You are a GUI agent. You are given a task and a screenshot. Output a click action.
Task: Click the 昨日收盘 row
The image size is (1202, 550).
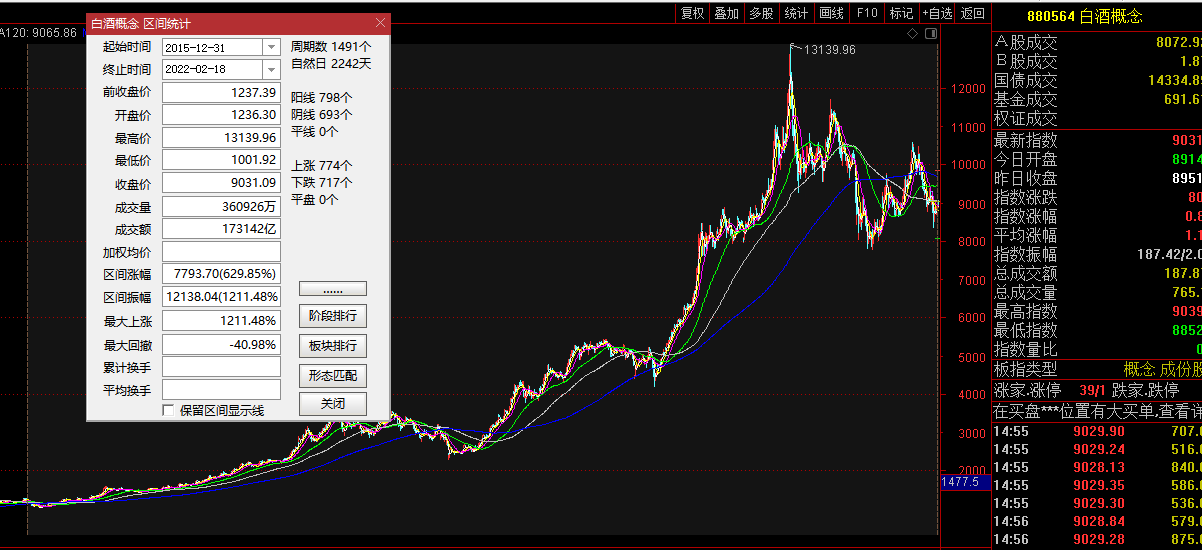point(1097,178)
